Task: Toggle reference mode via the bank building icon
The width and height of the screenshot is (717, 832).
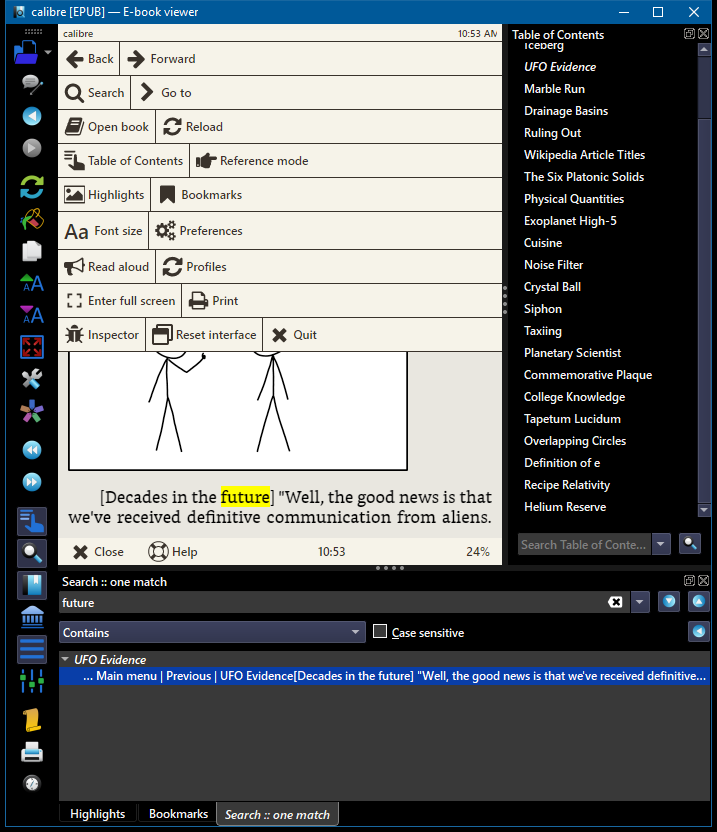Action: point(32,617)
